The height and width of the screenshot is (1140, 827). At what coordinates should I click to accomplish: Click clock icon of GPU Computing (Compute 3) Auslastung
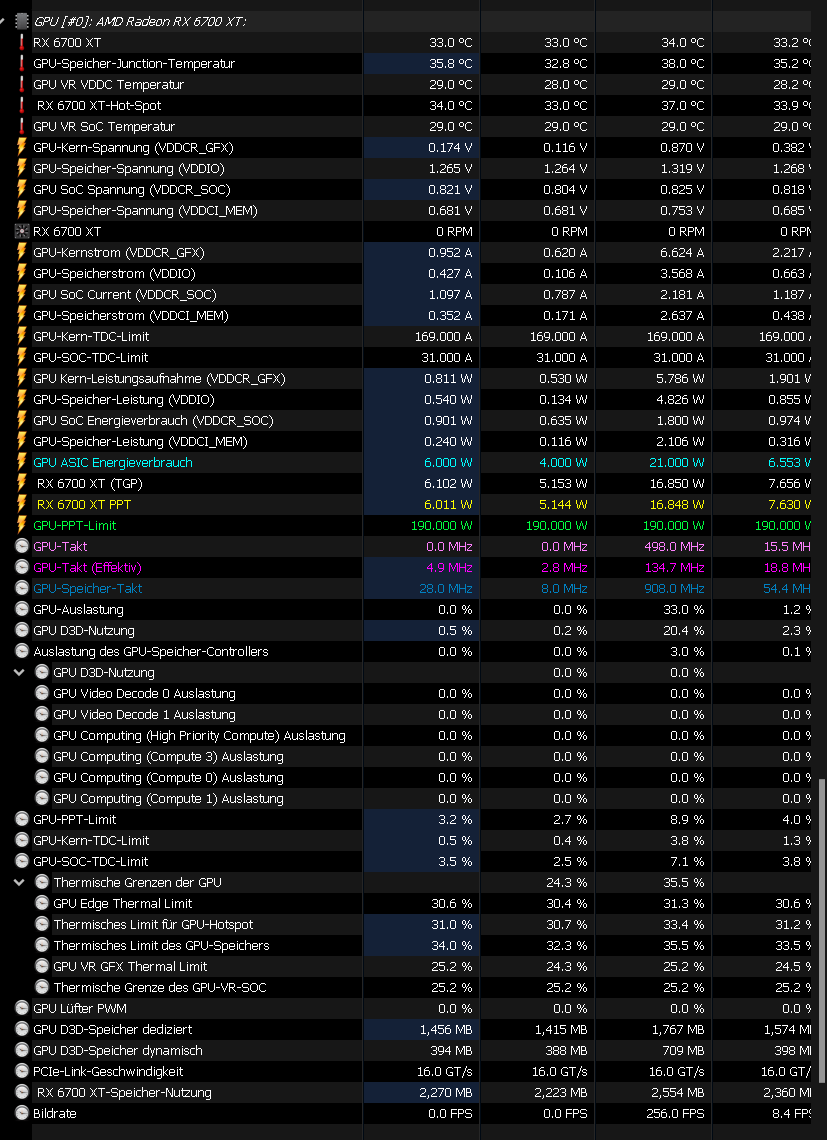pyautogui.click(x=42, y=757)
